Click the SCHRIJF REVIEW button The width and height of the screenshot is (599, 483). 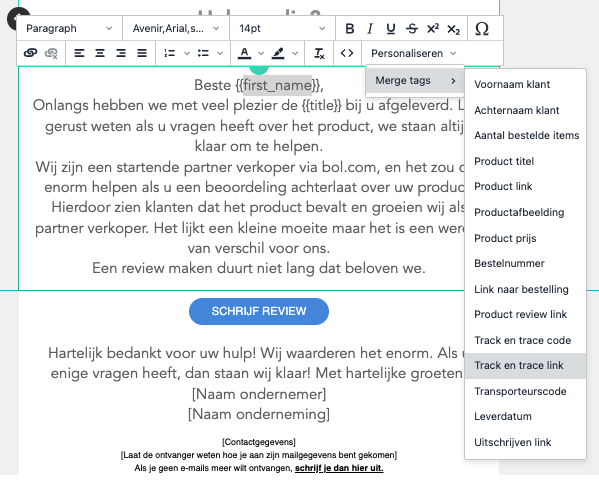tap(259, 311)
